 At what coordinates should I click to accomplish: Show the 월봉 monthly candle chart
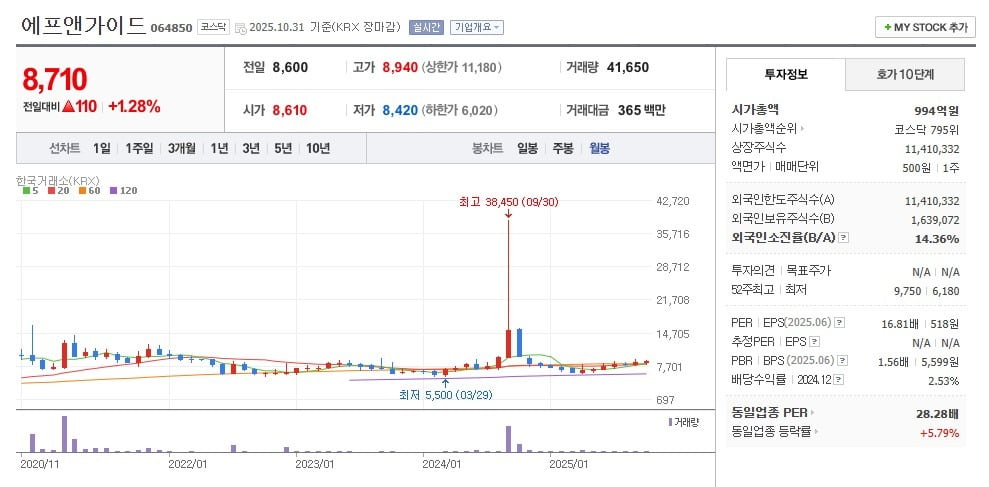point(599,149)
